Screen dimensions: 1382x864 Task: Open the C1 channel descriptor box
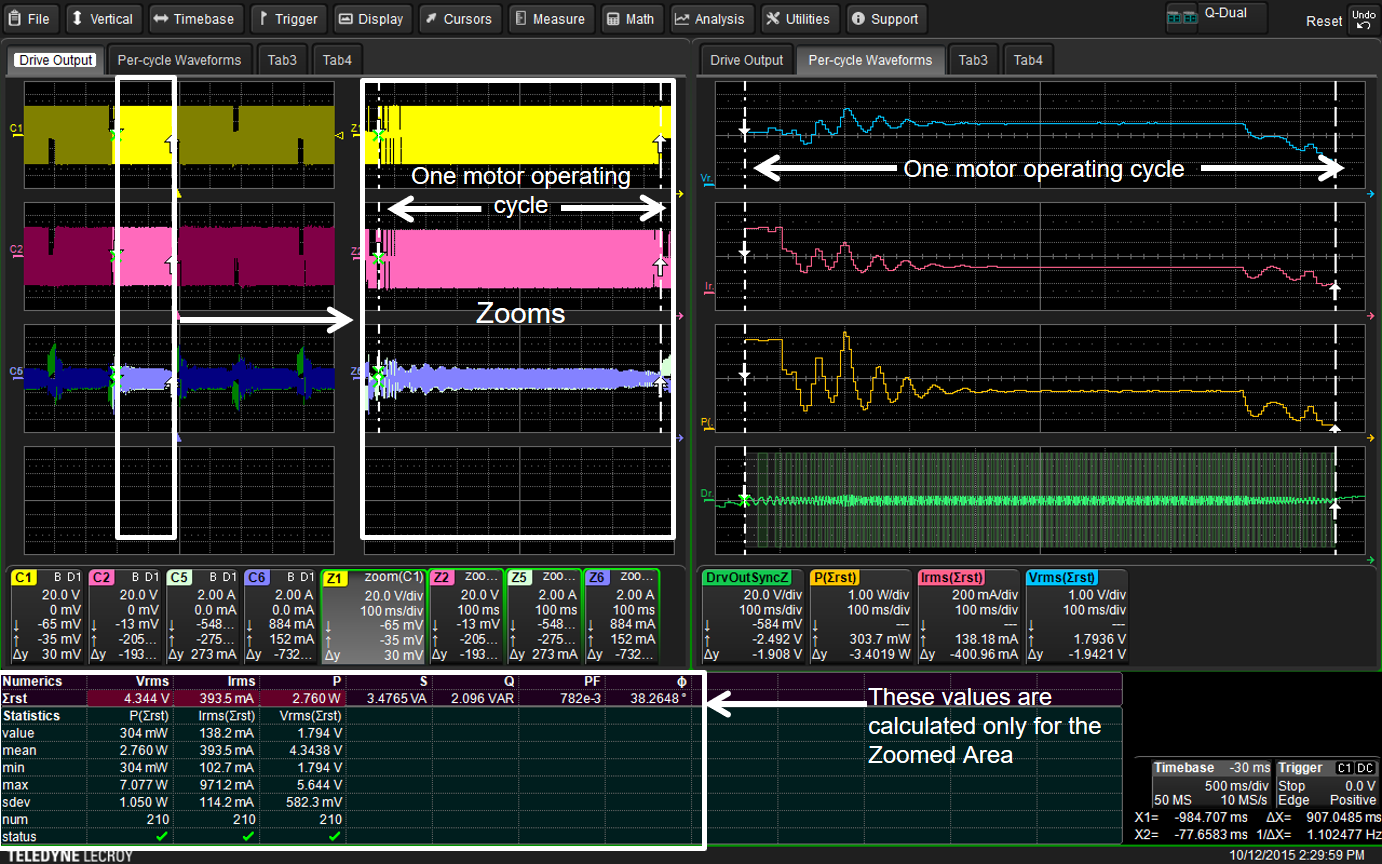tap(47, 616)
